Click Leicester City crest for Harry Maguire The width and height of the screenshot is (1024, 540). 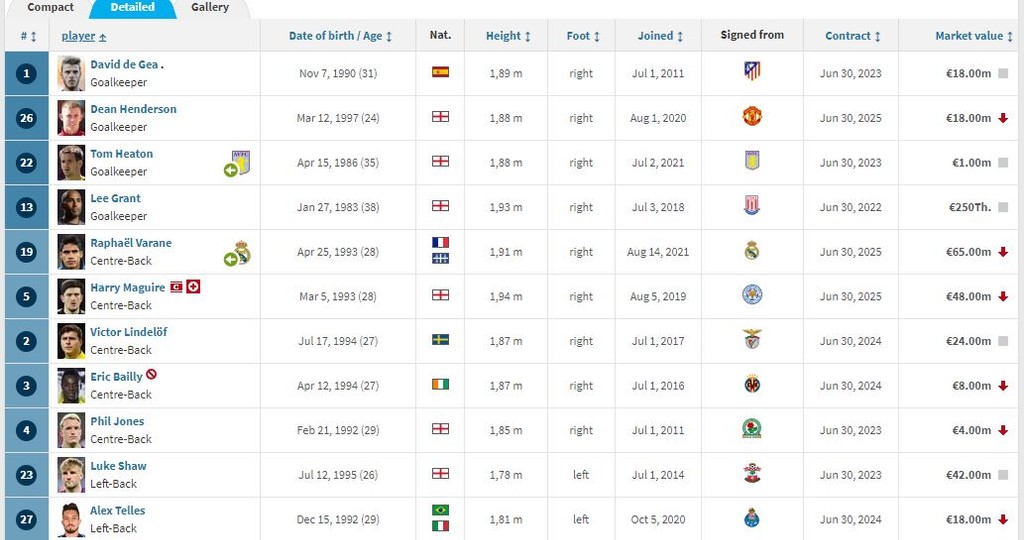pyautogui.click(x=752, y=296)
